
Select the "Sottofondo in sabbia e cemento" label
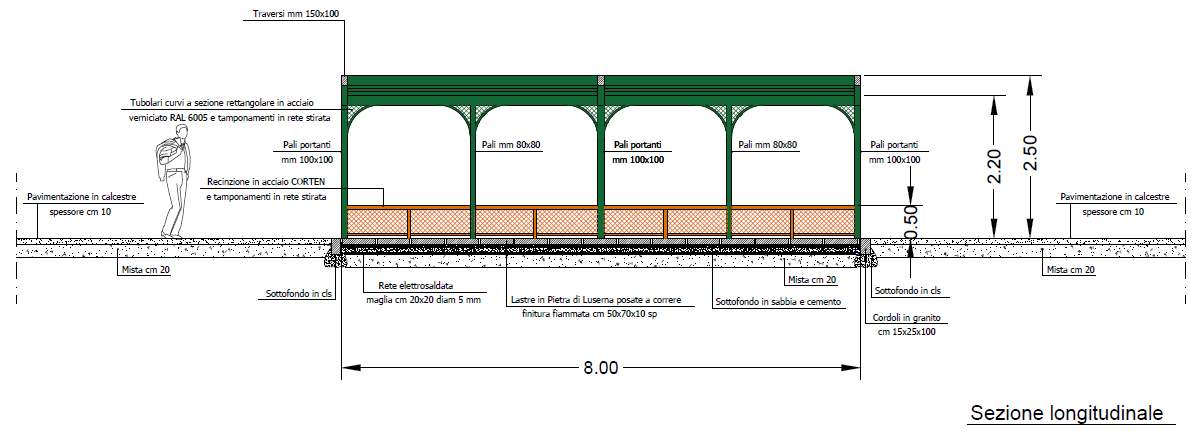pyautogui.click(x=778, y=301)
